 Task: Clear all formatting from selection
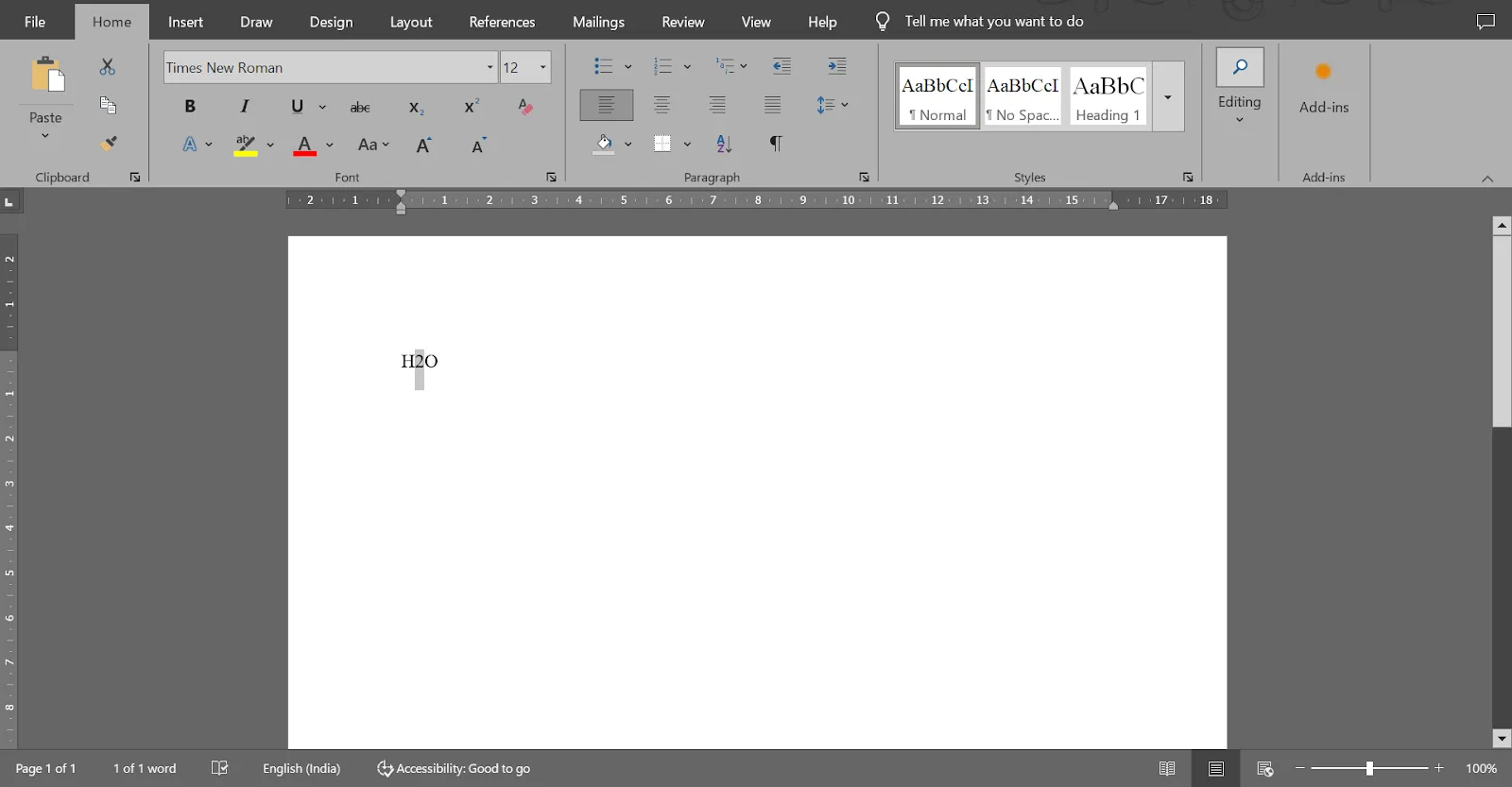pos(525,107)
